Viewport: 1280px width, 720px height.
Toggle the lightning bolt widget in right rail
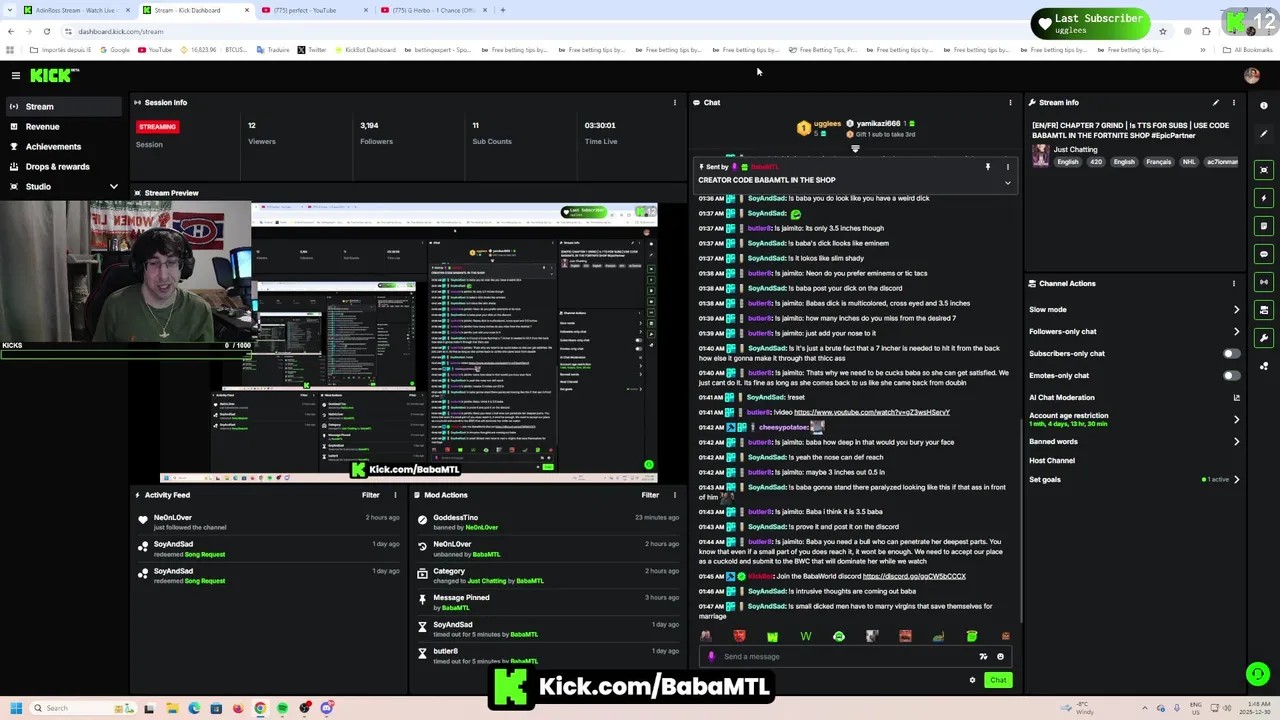pos(1264,198)
